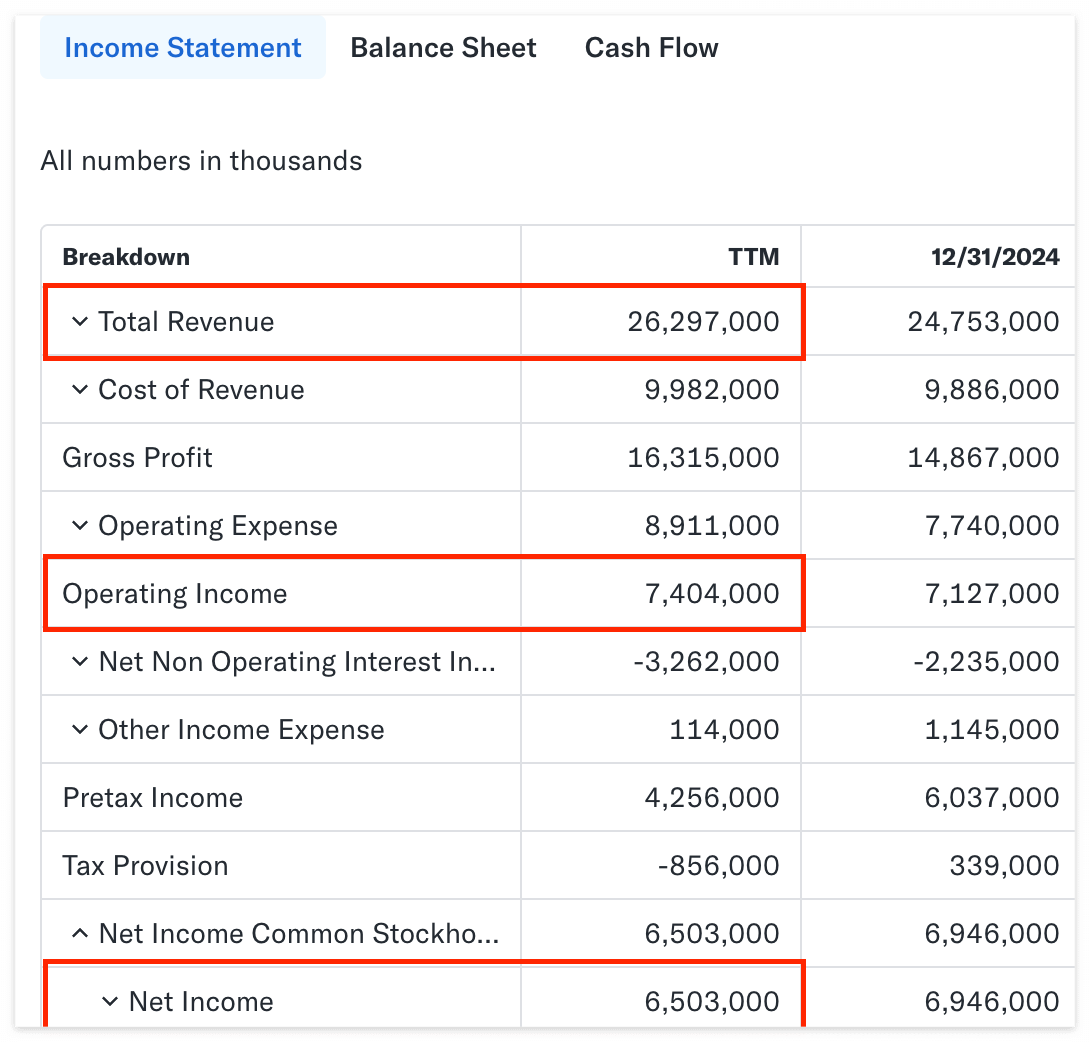Select the Income Statement tab

tap(183, 47)
